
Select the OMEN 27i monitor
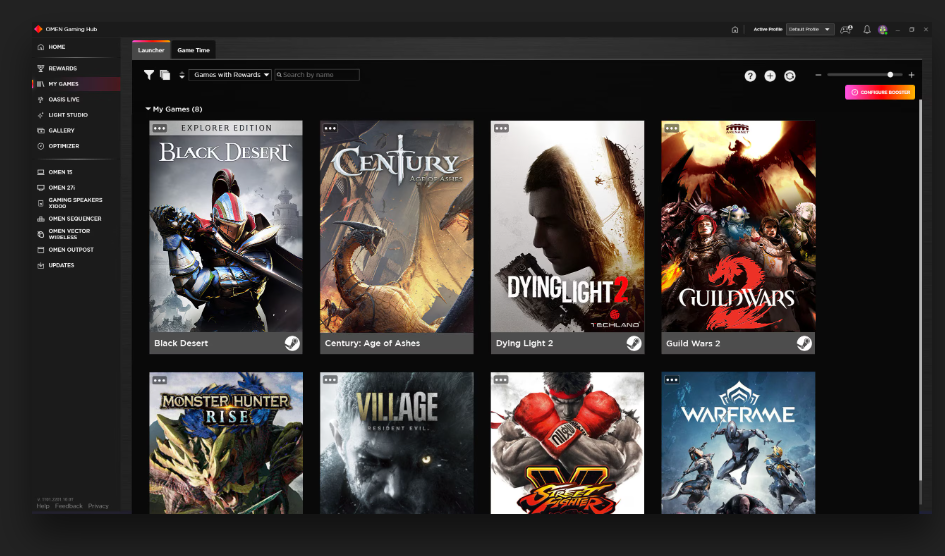56,188
